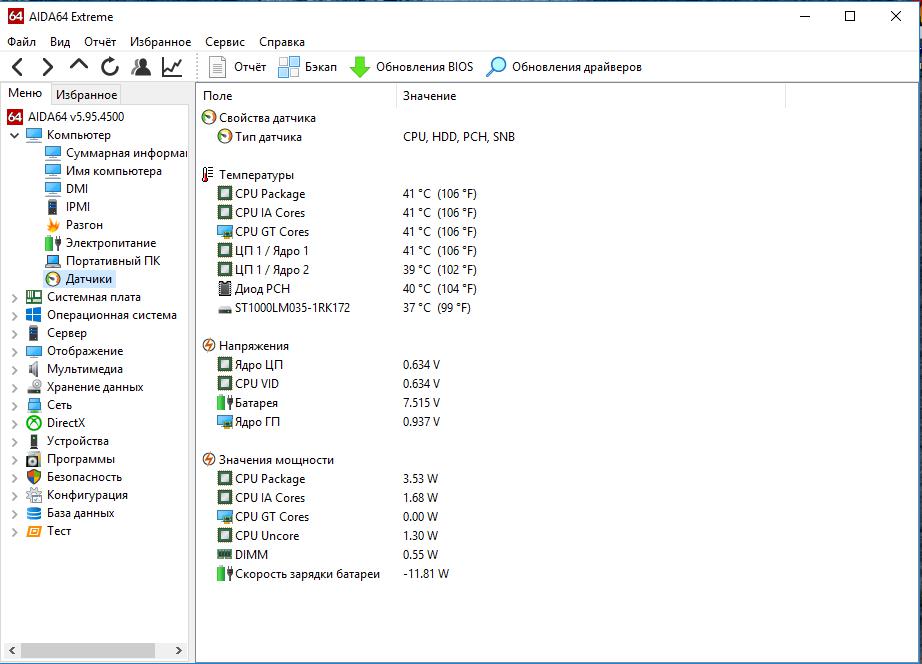The height and width of the screenshot is (664, 922).
Task: Click the ST1000LM035-1RK172 hard drive icon
Action: [x=225, y=308]
